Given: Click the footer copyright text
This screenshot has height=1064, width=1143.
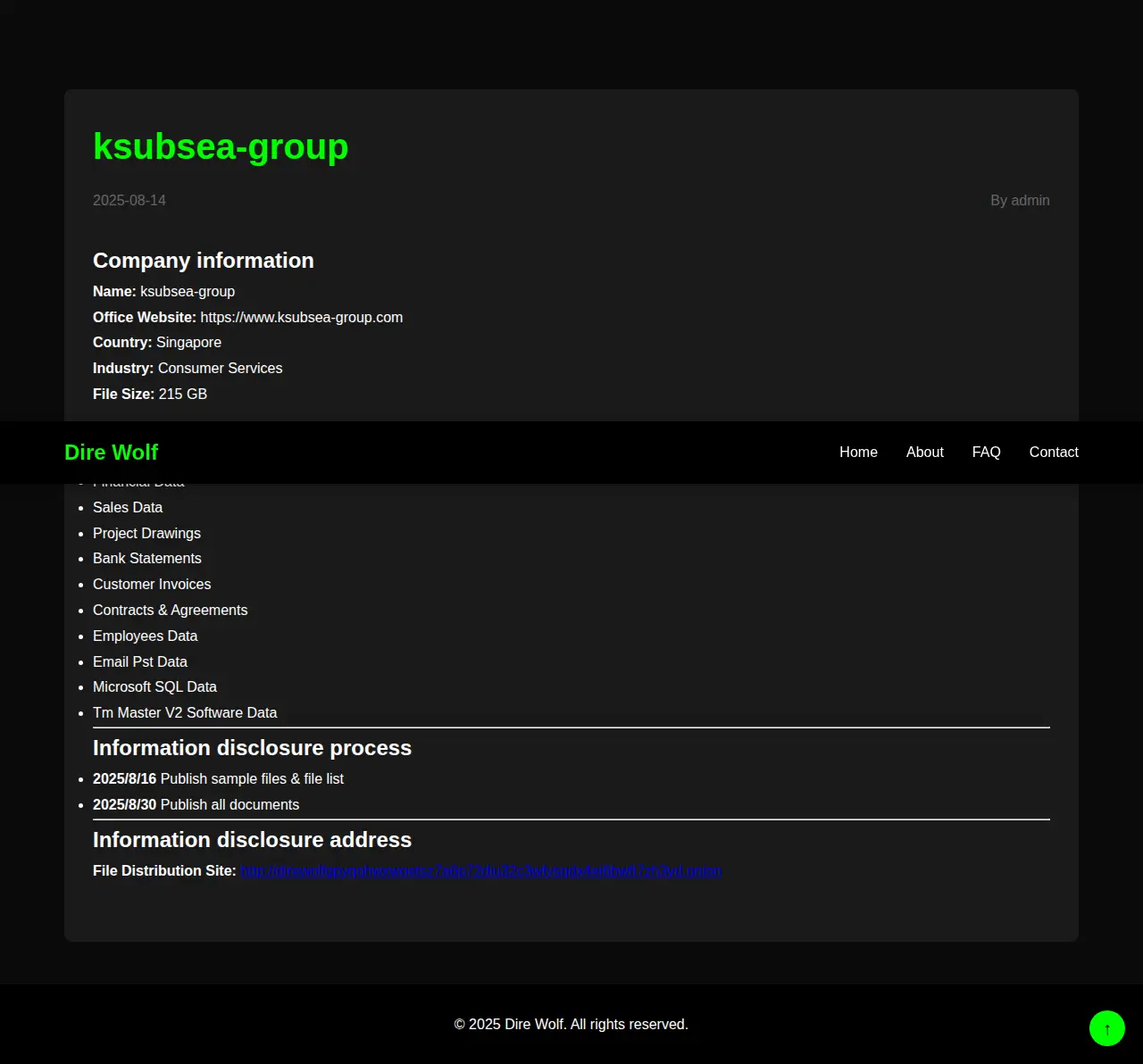Looking at the screenshot, I should pyautogui.click(x=571, y=1025).
